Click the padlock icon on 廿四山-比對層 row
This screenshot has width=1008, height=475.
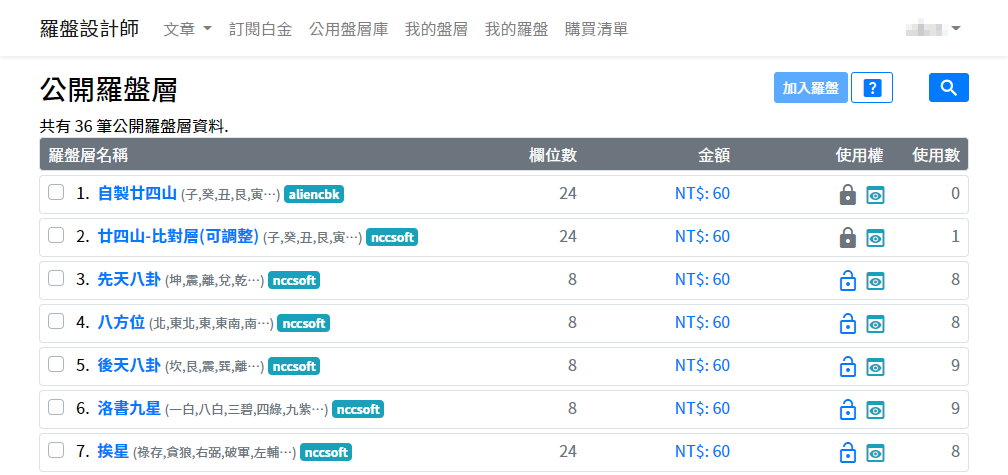click(x=847, y=238)
